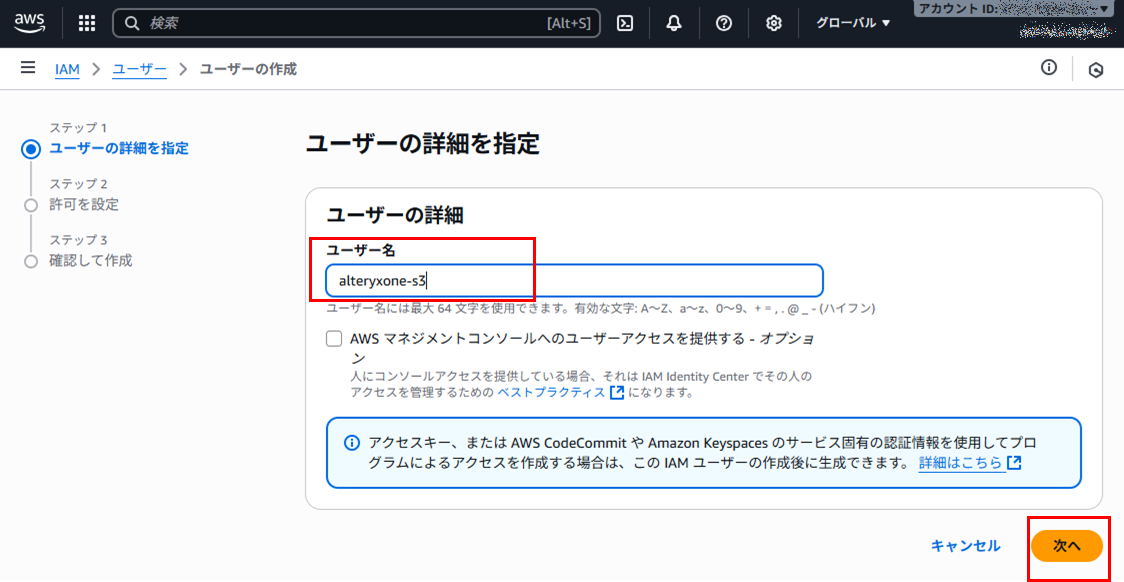Navigate to ユーザー breadcrumb link
This screenshot has width=1124, height=582.
pyautogui.click(x=139, y=69)
